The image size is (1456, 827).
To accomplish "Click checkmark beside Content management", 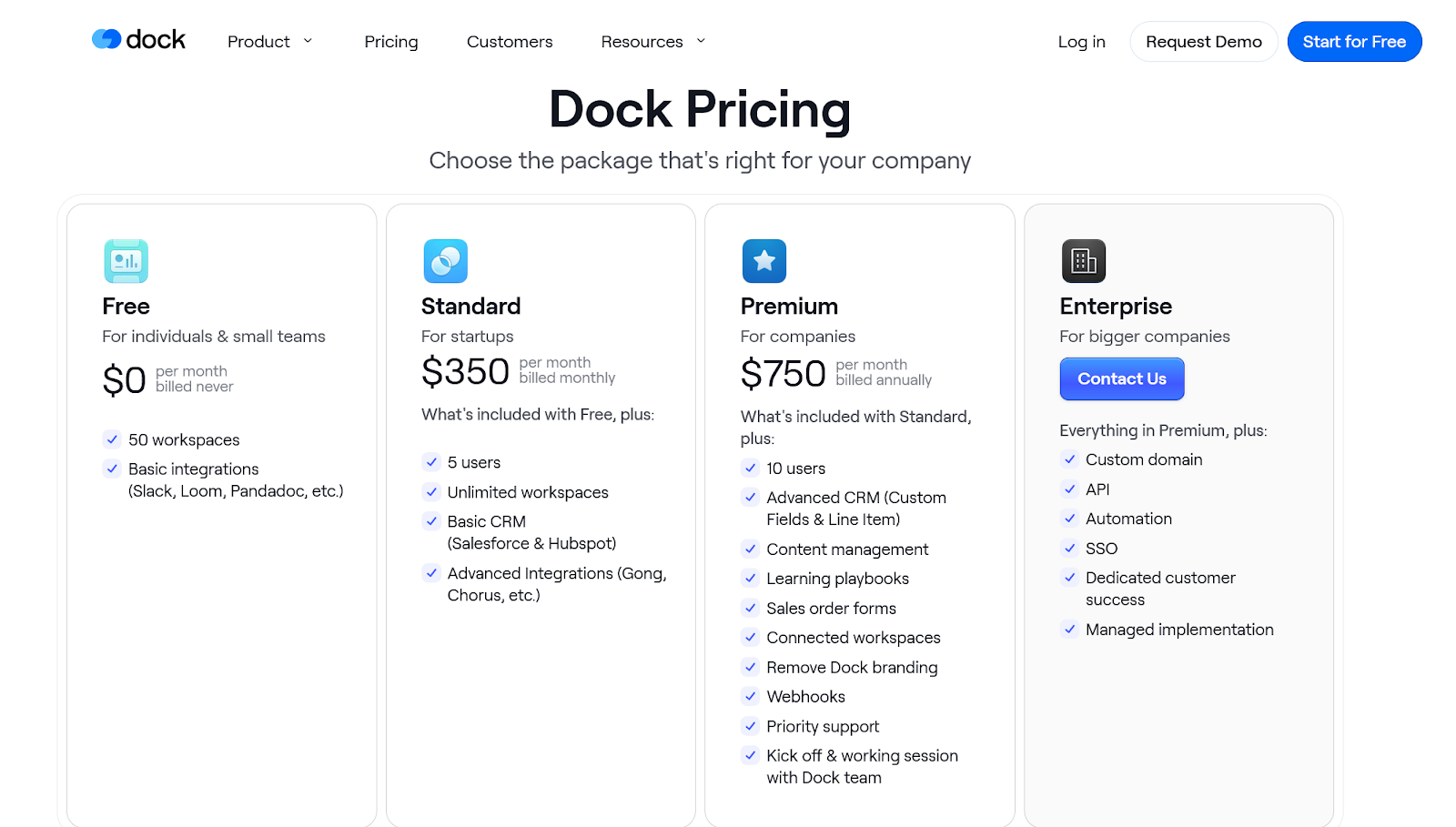I will click(751, 549).
